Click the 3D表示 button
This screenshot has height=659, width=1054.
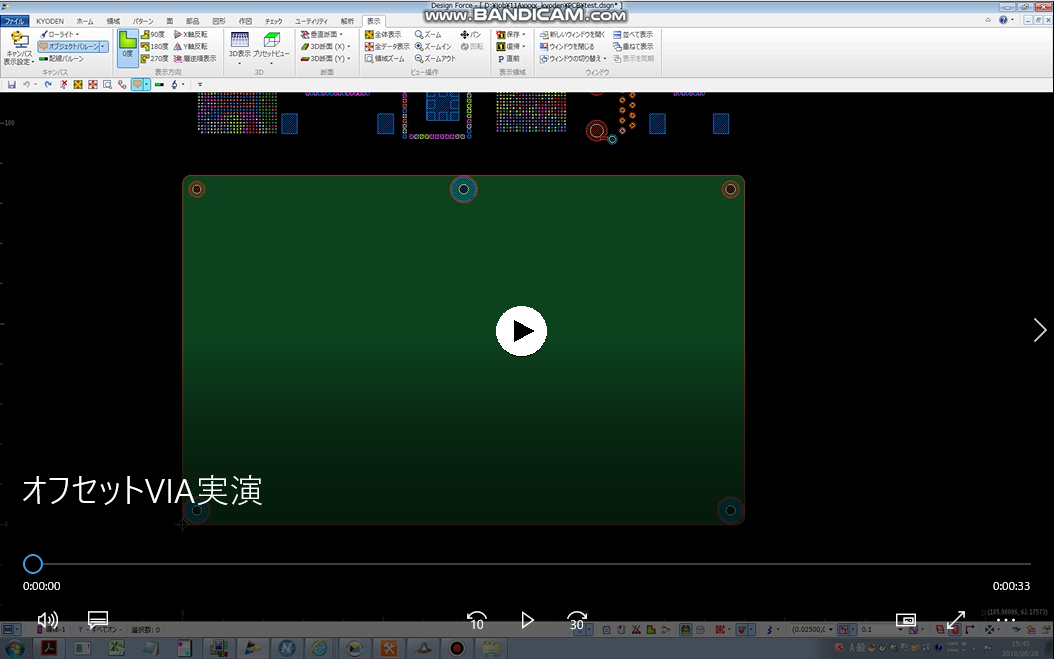click(239, 46)
